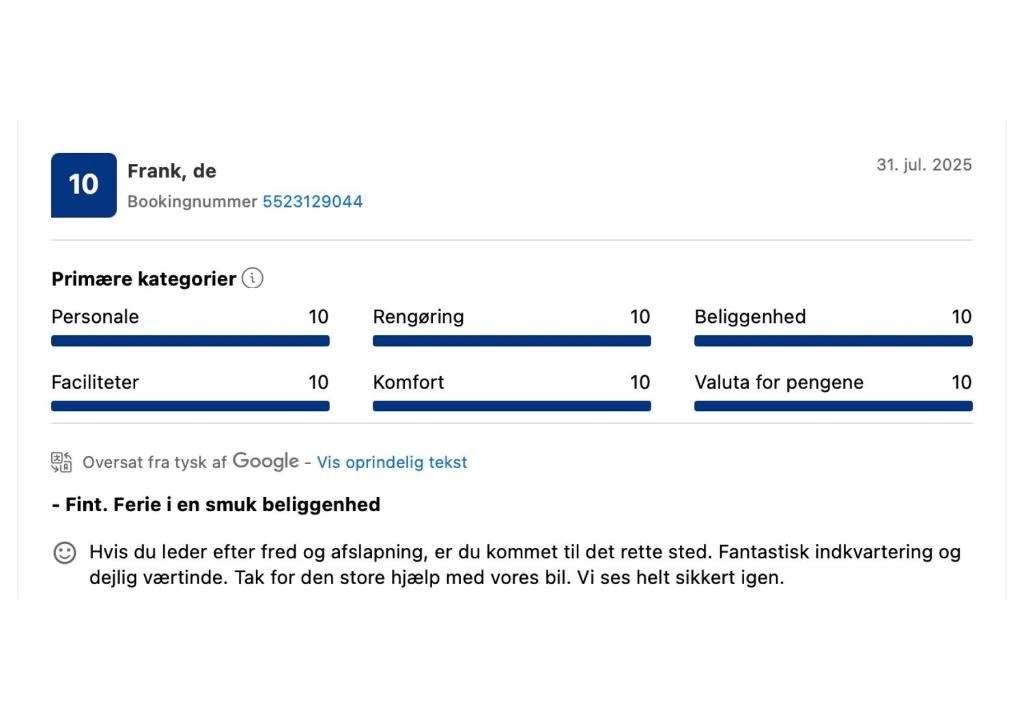Click the Google translate icon
Screen dimensions: 1024x720
tap(61, 462)
